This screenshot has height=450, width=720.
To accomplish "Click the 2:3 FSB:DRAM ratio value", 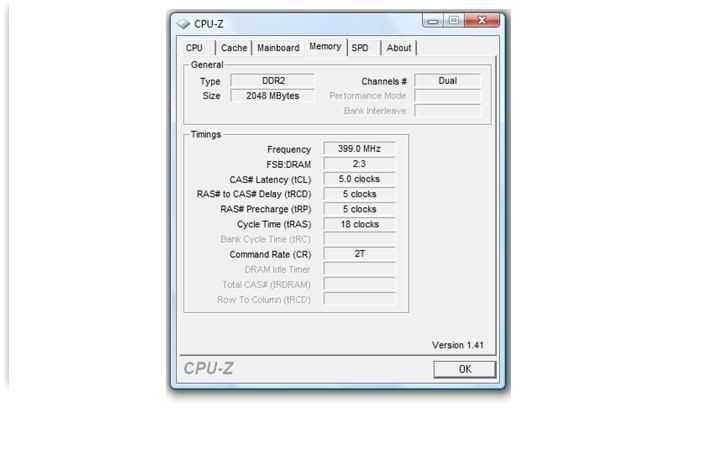I will 359,164.
